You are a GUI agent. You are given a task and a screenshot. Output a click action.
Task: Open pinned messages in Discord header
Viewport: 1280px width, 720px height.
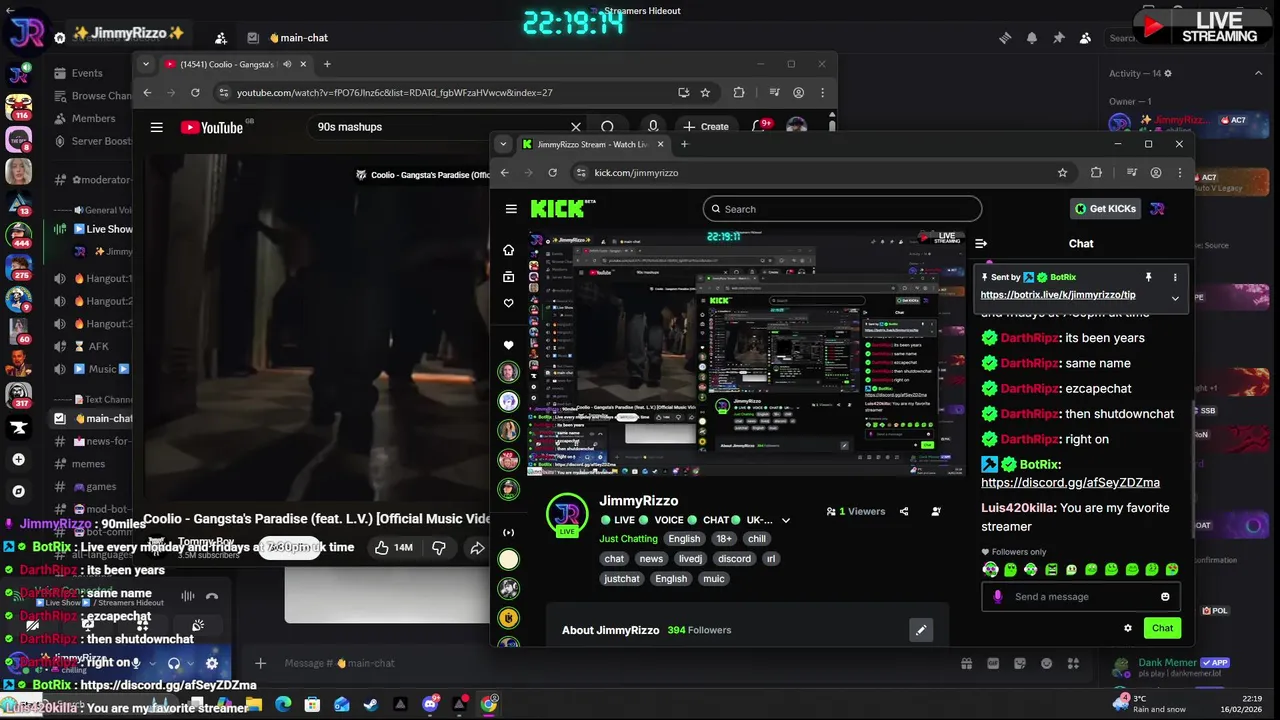point(1058,38)
